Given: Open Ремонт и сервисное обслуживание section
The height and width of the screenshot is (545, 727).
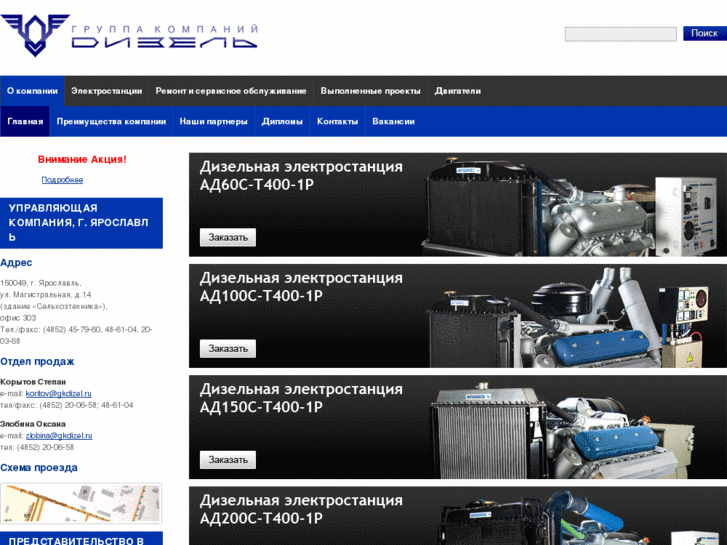Looking at the screenshot, I should pyautogui.click(x=231, y=91).
